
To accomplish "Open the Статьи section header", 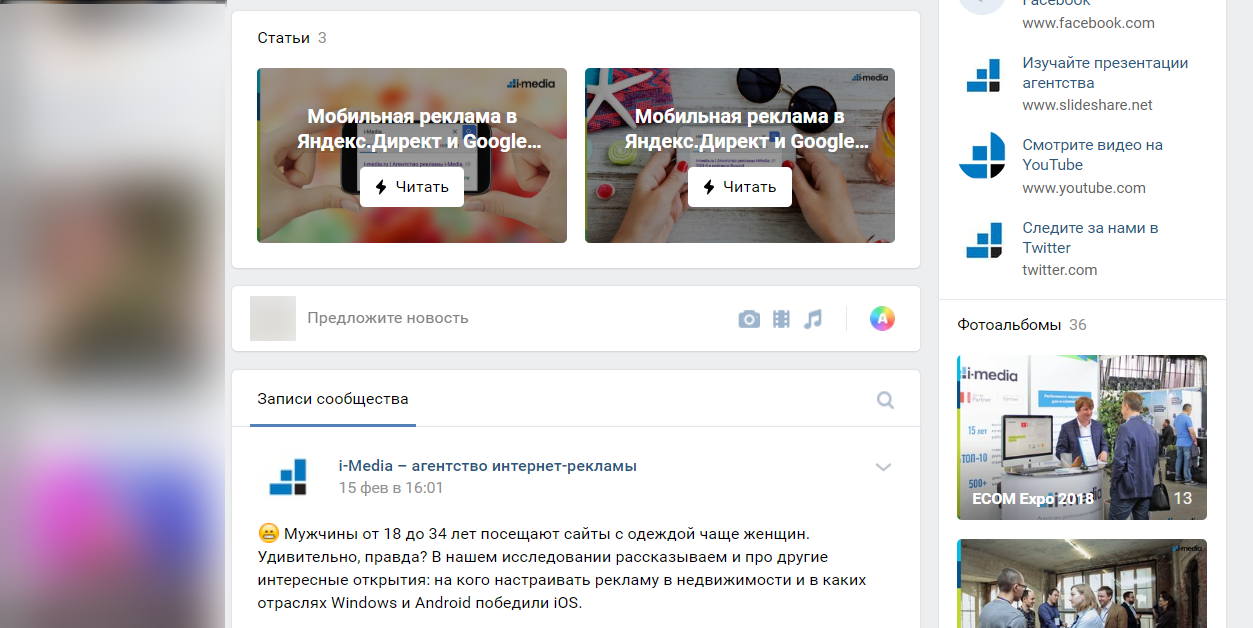I will (x=284, y=38).
